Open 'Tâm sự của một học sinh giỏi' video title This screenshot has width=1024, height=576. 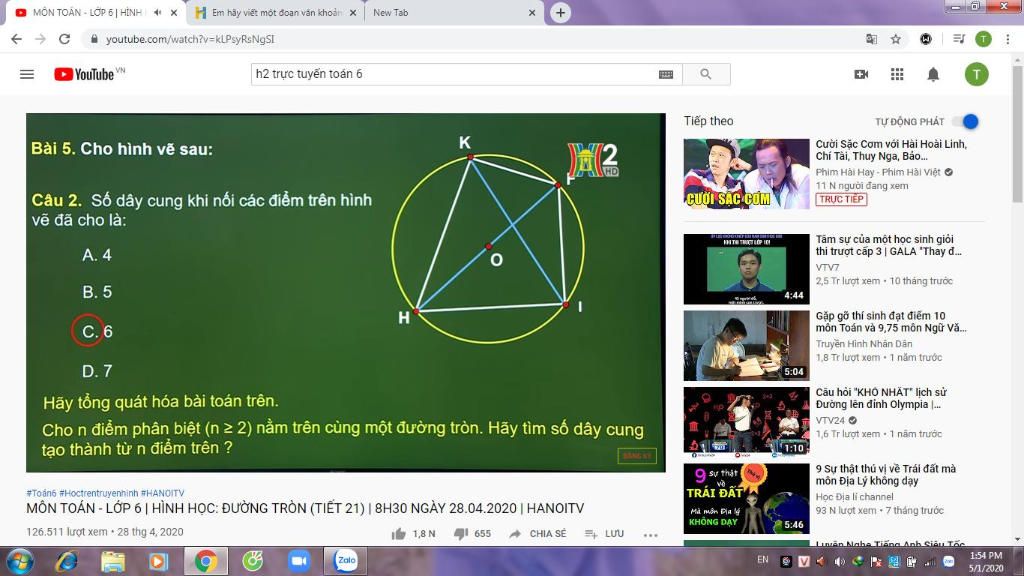click(x=888, y=245)
